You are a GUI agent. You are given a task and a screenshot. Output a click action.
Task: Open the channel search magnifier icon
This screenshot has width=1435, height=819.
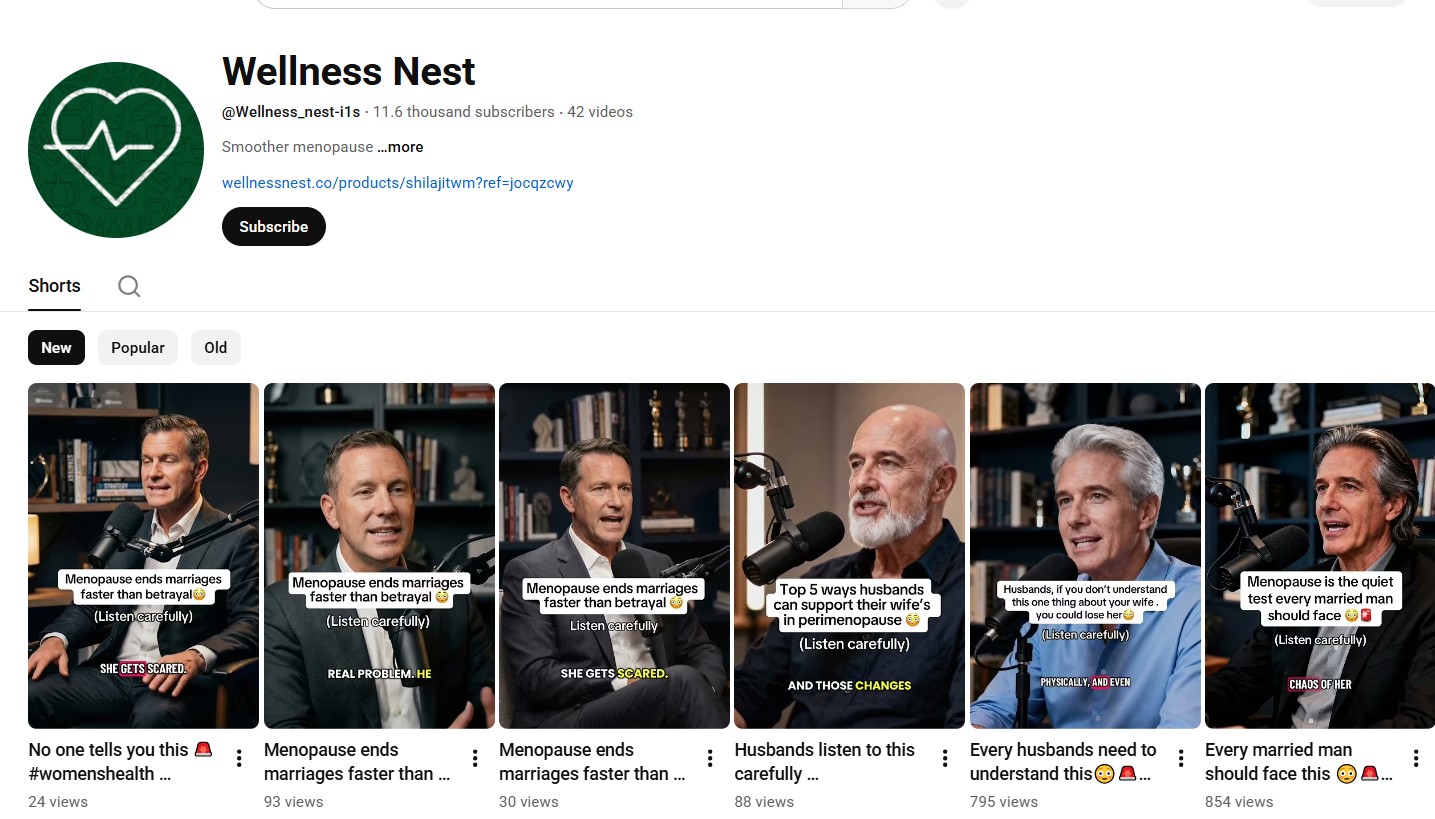(129, 286)
